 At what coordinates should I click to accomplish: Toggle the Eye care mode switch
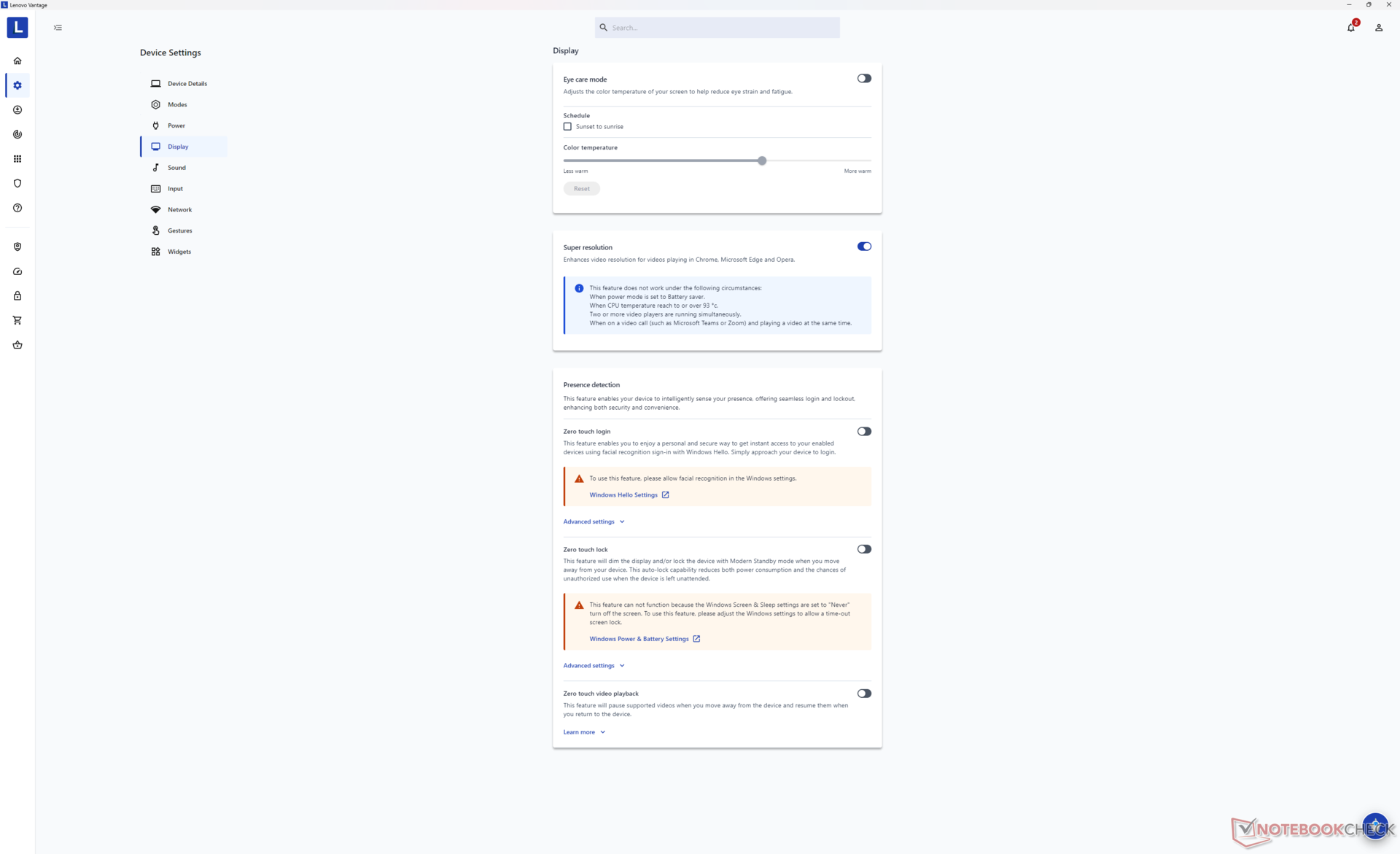point(864,77)
